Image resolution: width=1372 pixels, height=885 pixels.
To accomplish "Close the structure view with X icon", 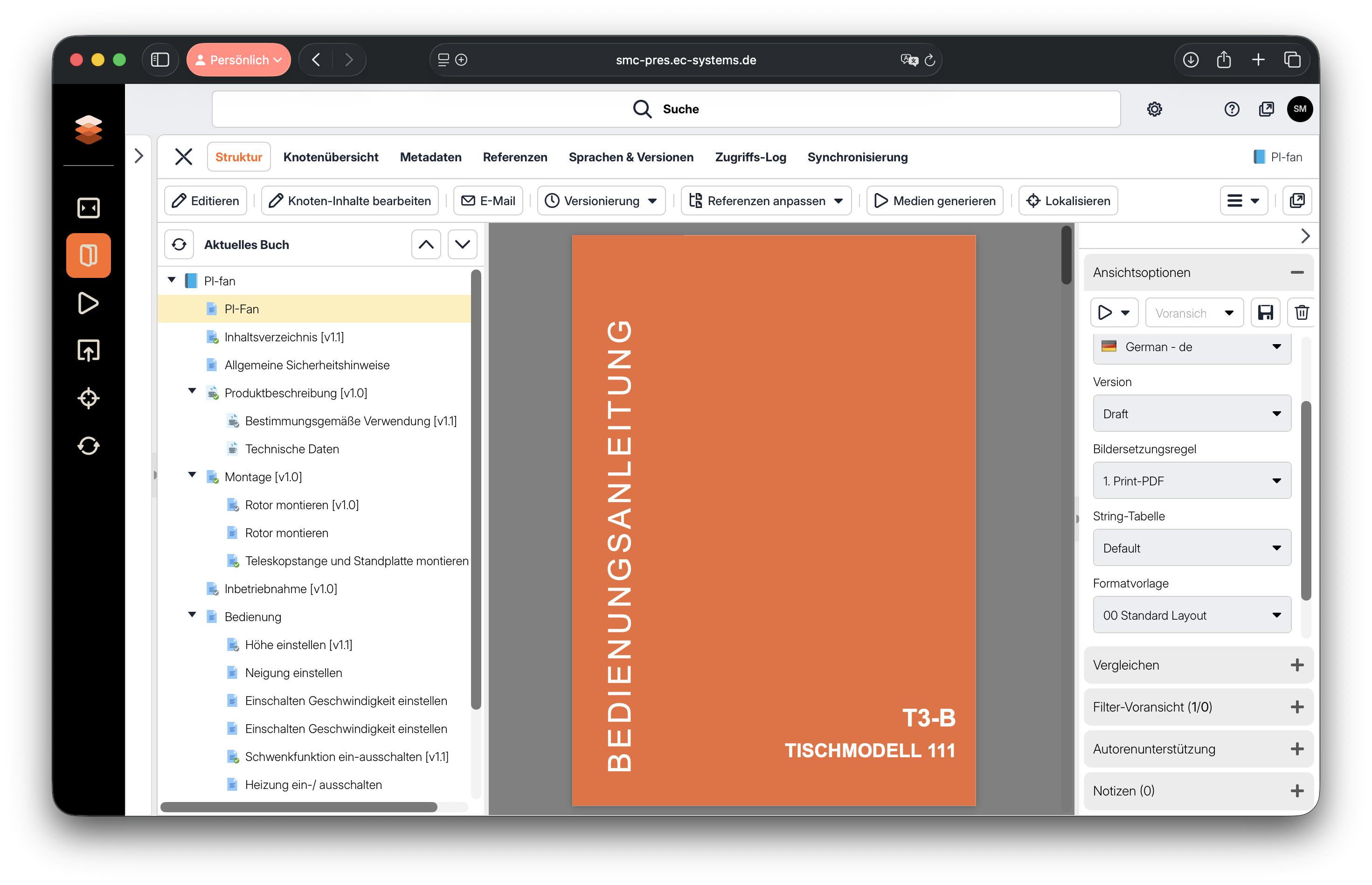I will click(x=183, y=157).
